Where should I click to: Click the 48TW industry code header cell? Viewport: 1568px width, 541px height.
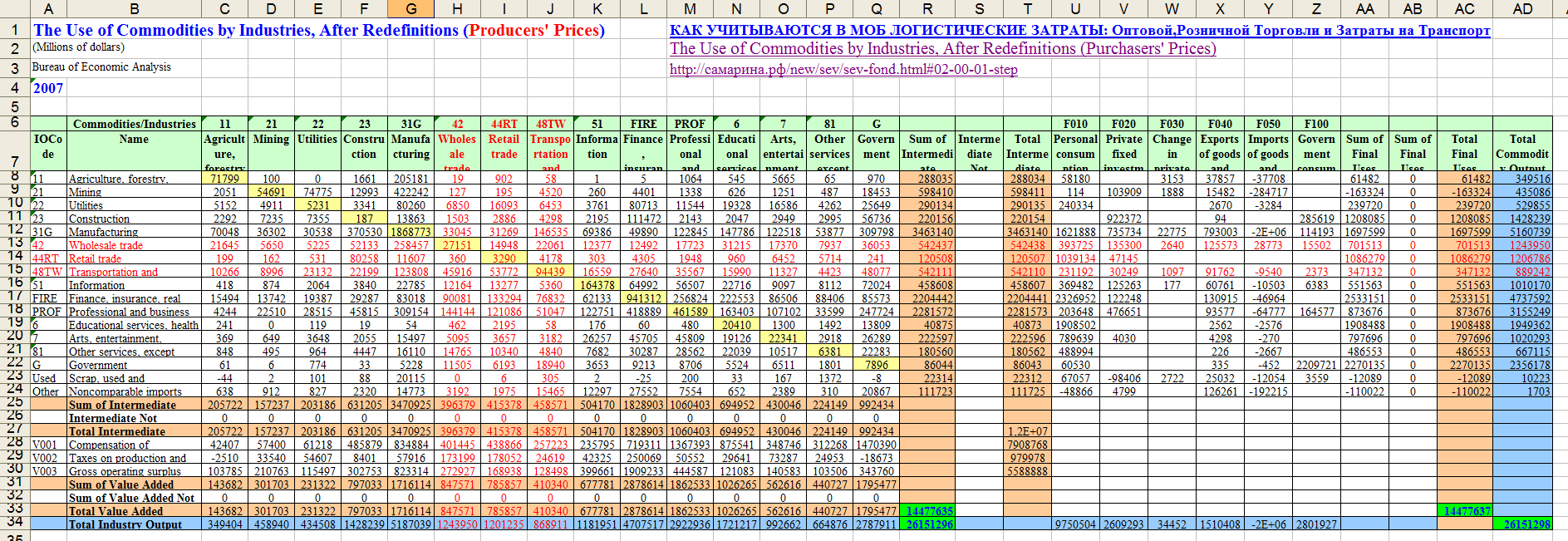point(550,124)
